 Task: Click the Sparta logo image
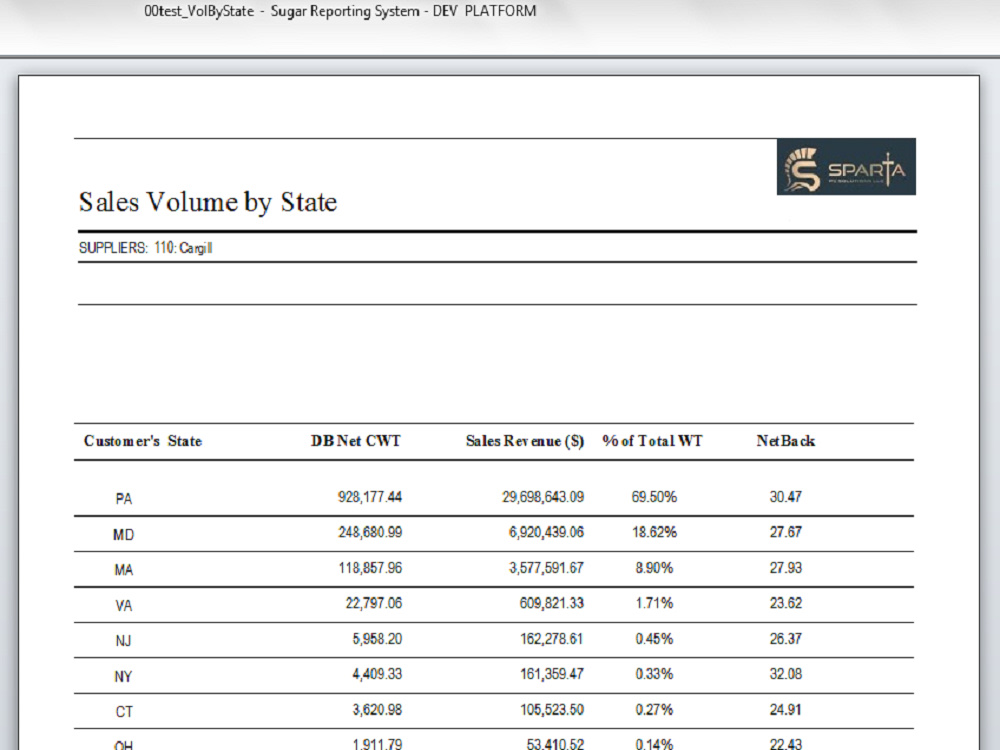[846, 166]
